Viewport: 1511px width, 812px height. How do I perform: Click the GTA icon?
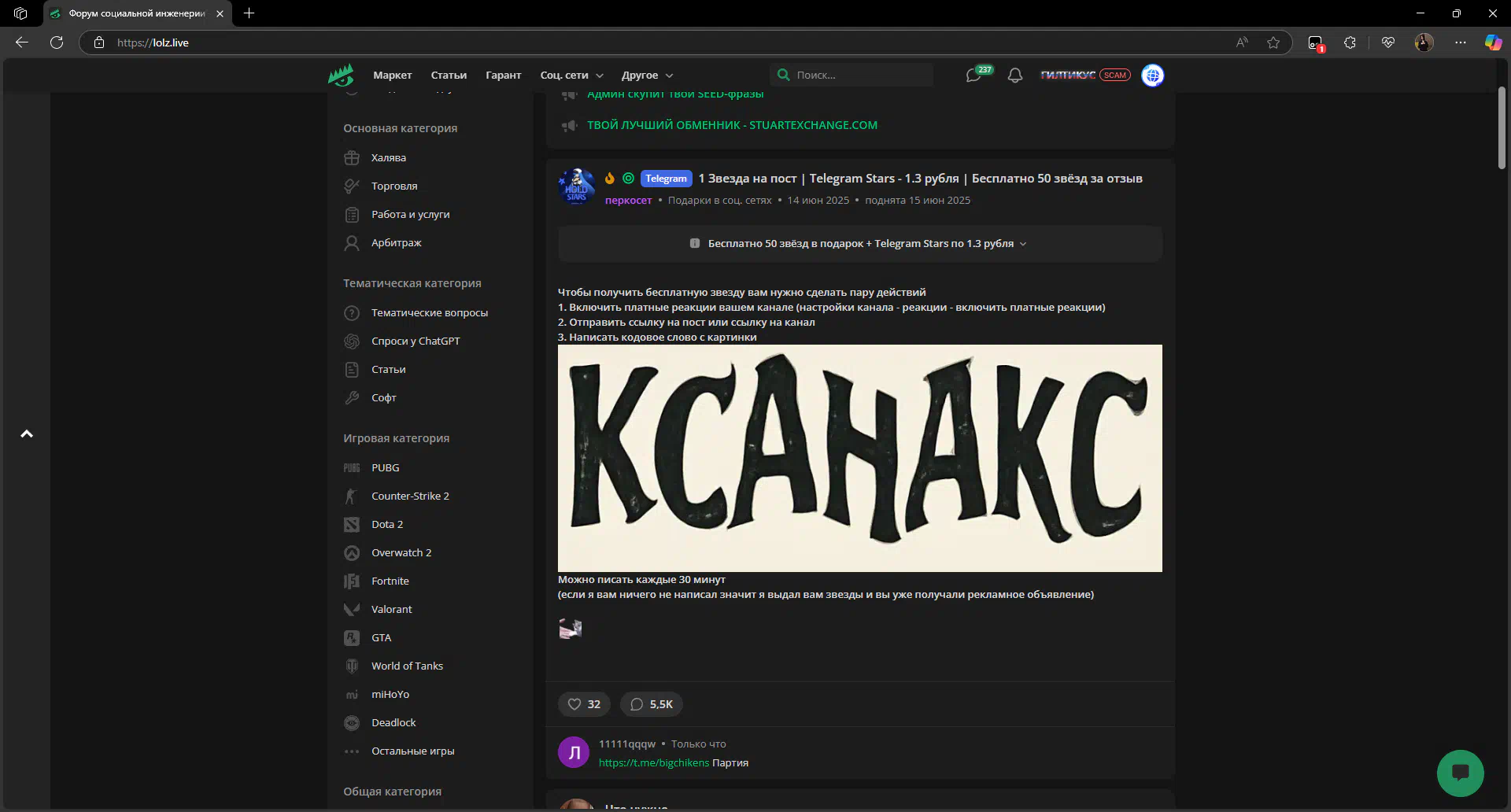(352, 637)
